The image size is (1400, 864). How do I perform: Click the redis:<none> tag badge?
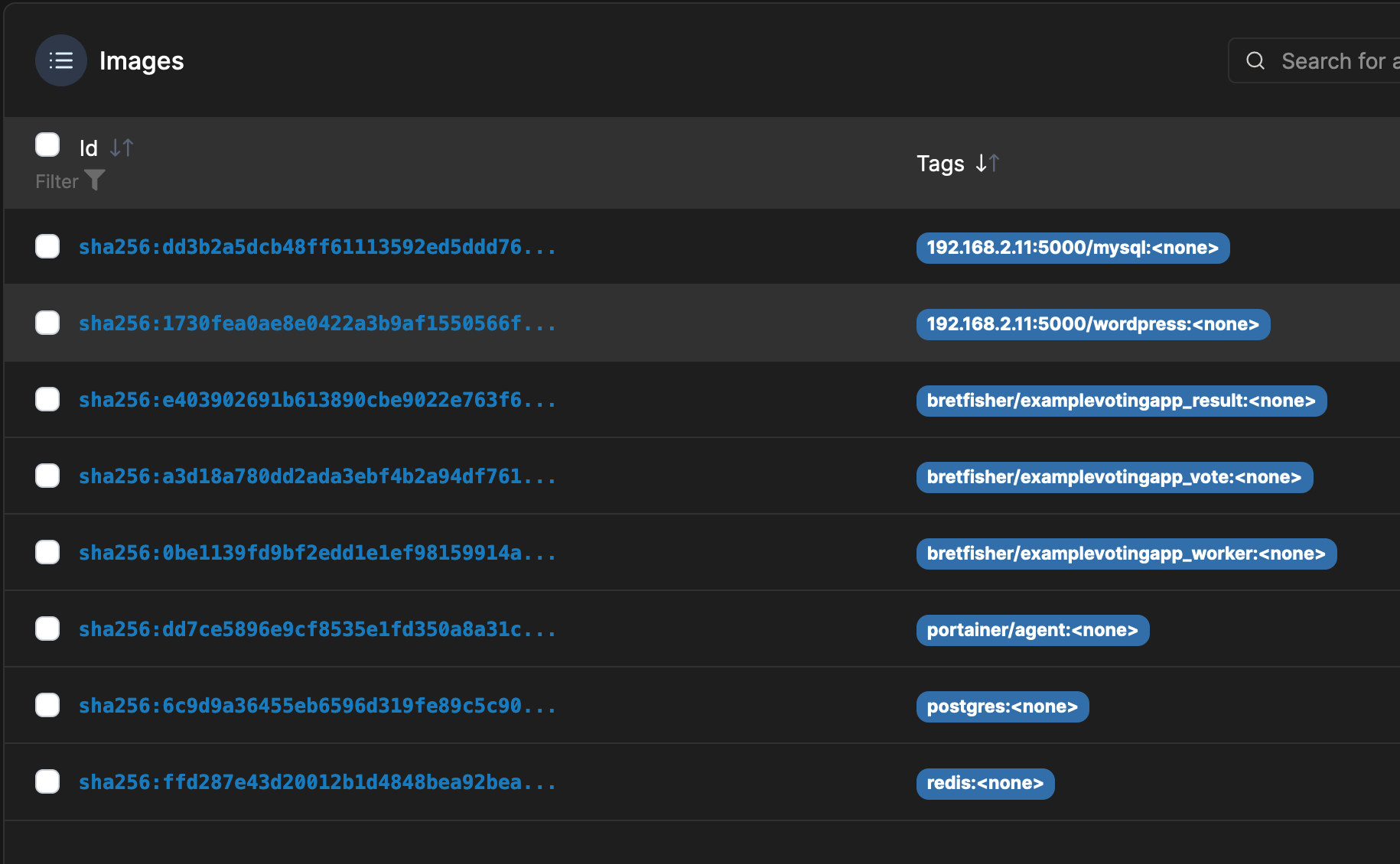985,783
